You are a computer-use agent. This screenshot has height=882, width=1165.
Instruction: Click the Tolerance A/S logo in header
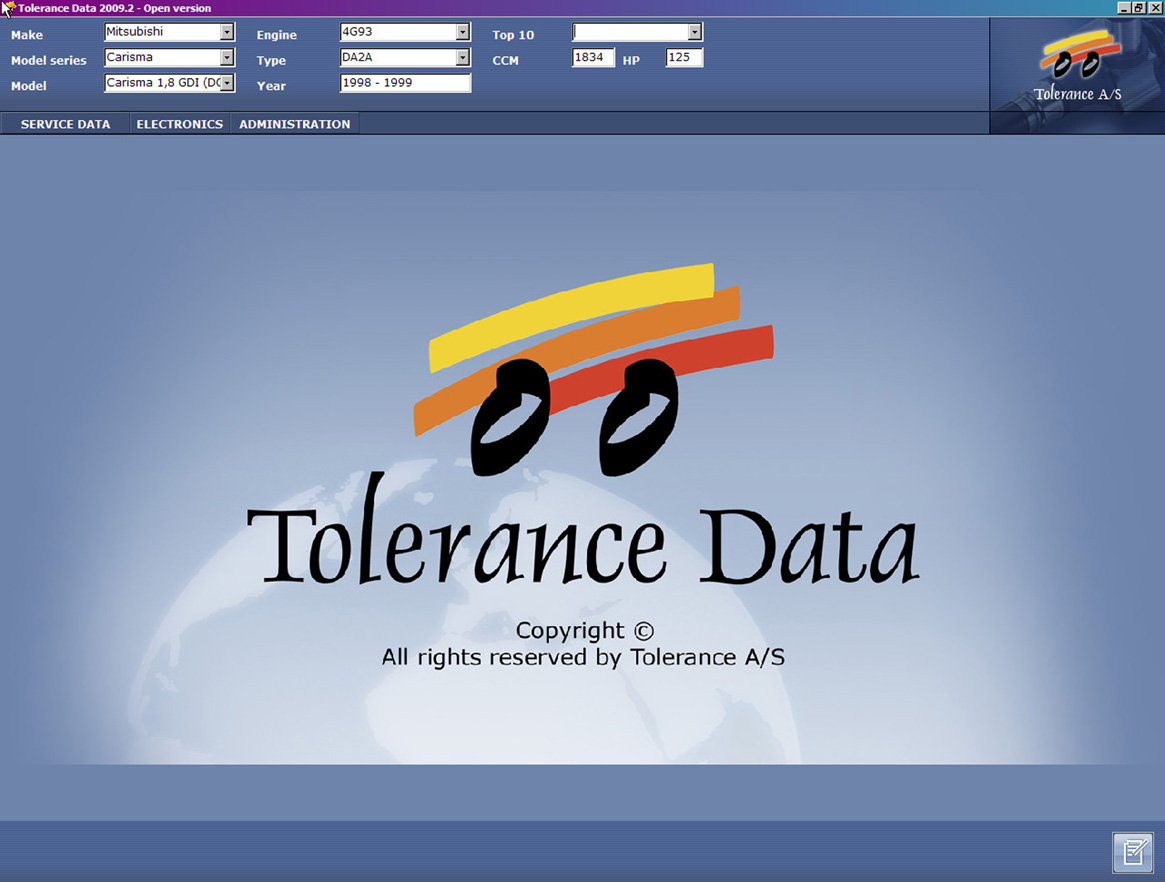tap(1077, 68)
